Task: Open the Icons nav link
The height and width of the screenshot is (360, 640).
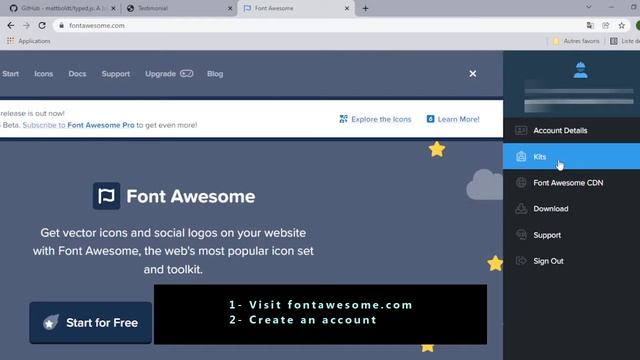Action: 44,74
